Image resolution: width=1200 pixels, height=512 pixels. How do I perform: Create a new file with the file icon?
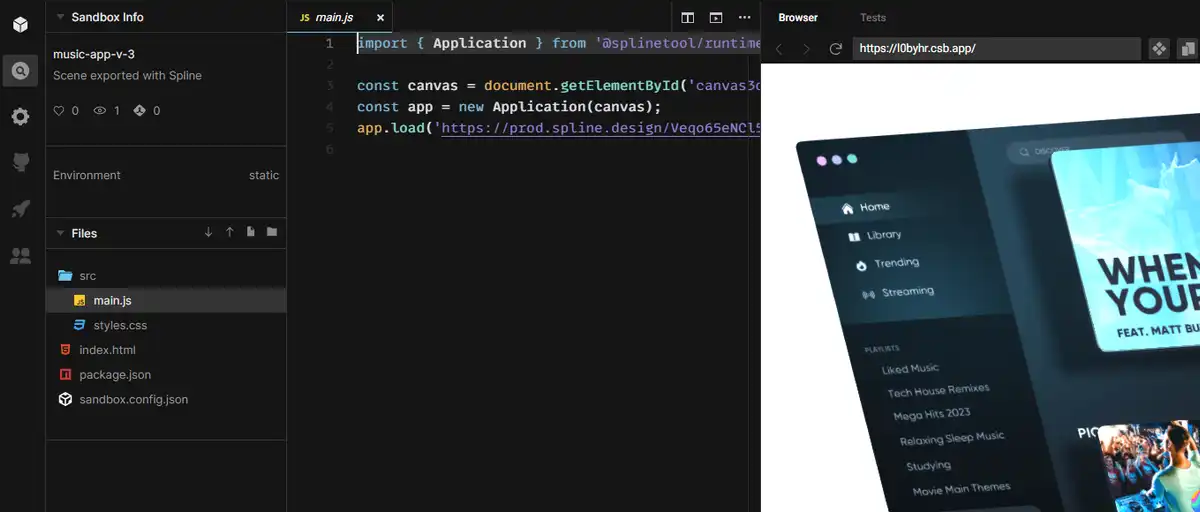[250, 232]
